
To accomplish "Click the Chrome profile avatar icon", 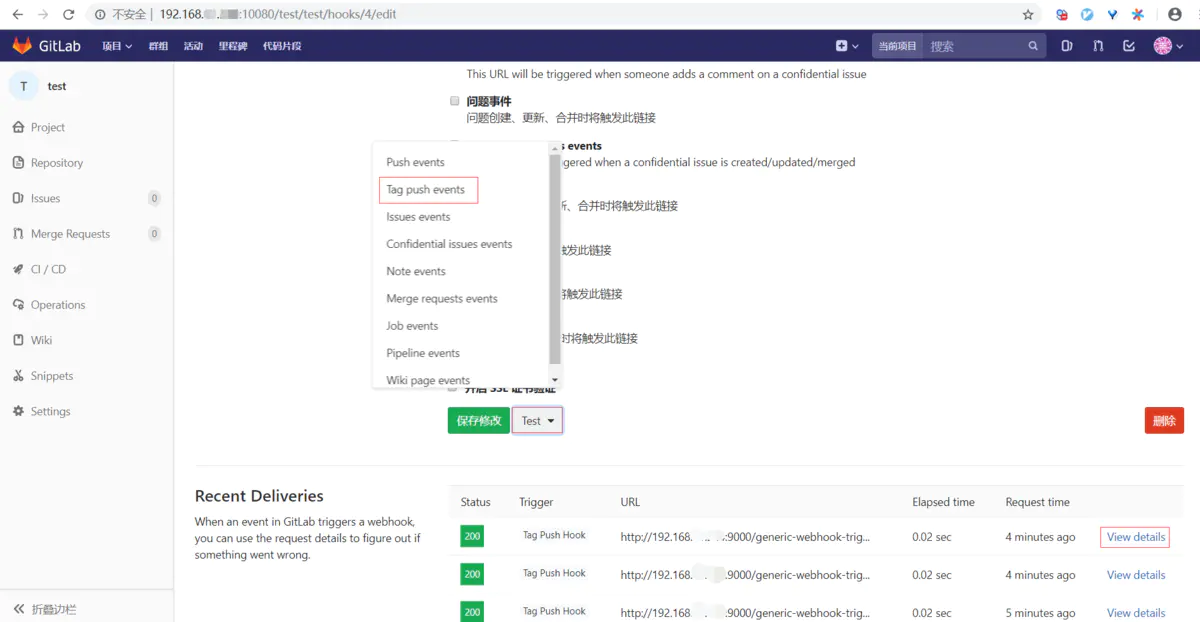I will [x=1175, y=15].
